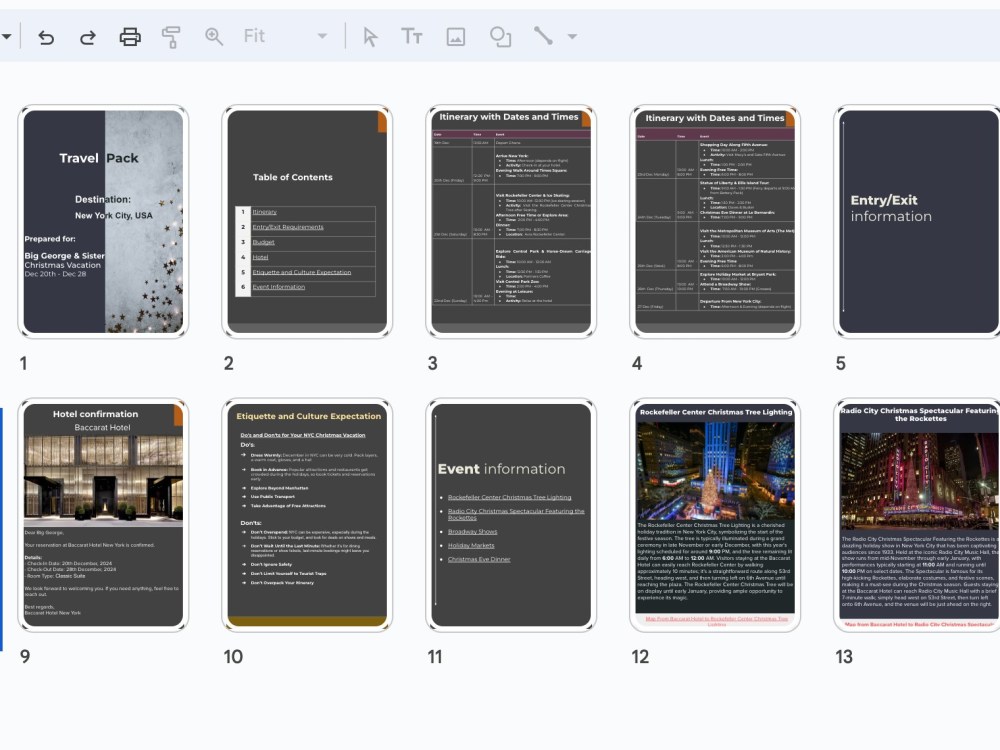Viewport: 1000px width, 750px height.
Task: Print the presentation with printer icon
Action: [x=130, y=37]
